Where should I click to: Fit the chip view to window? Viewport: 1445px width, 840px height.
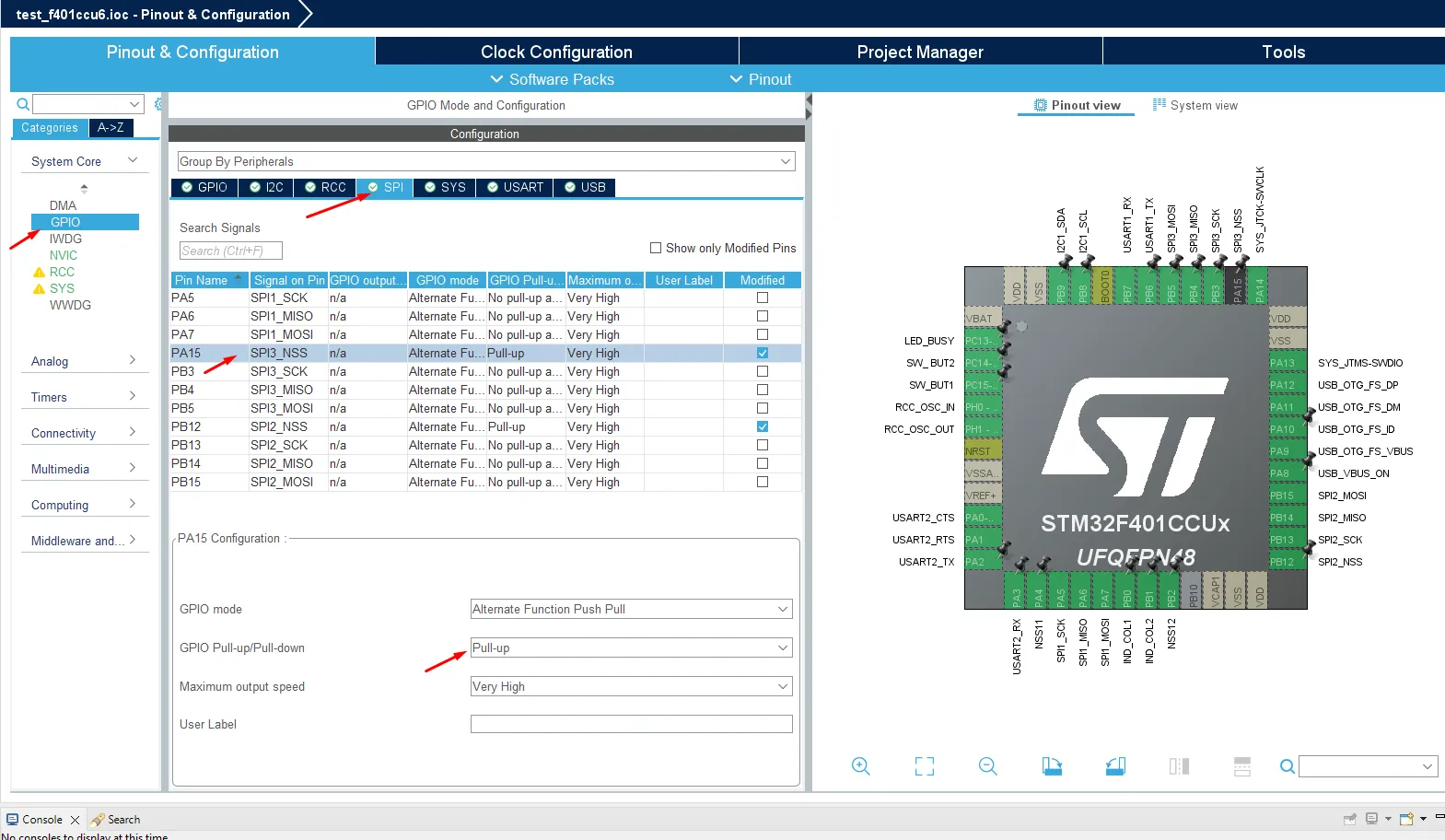925,766
